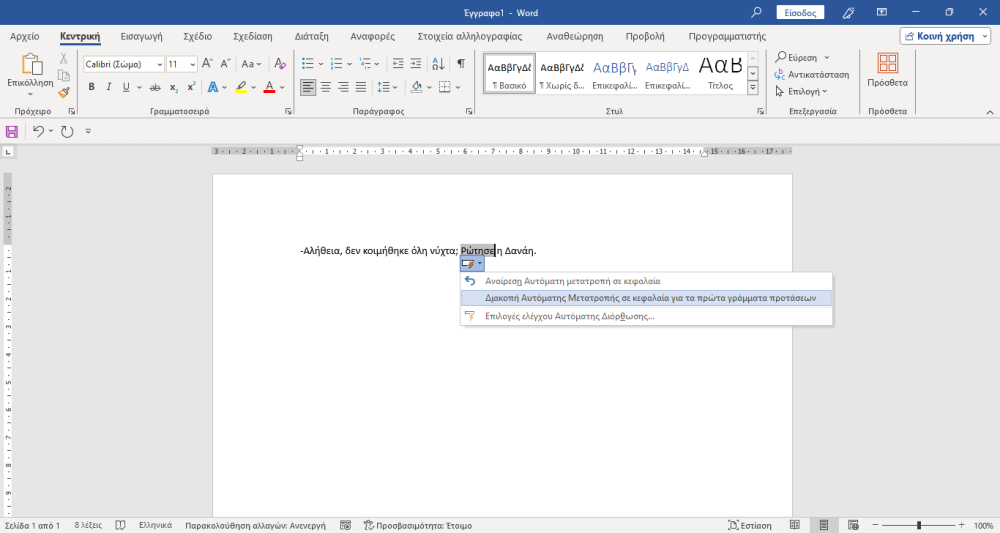Screen dimensions: 1000x533
Task: Switch to the Εισαγωγή ribbon tab
Action: pos(141,36)
